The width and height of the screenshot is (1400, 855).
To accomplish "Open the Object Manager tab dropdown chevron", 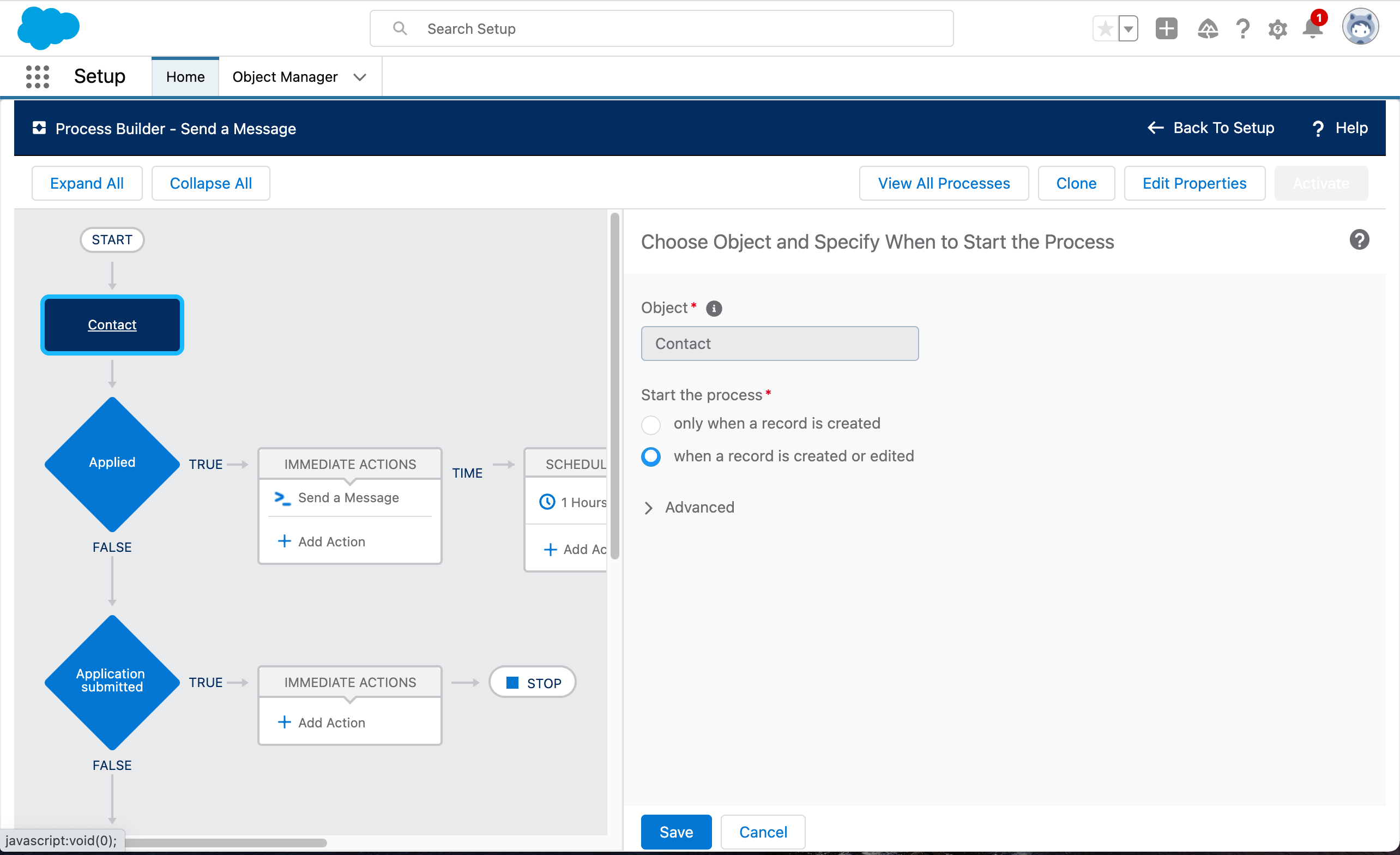I will coord(359,77).
